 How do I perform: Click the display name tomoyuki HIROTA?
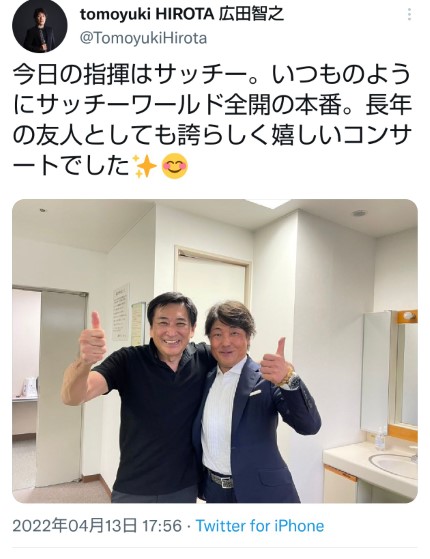(147, 14)
